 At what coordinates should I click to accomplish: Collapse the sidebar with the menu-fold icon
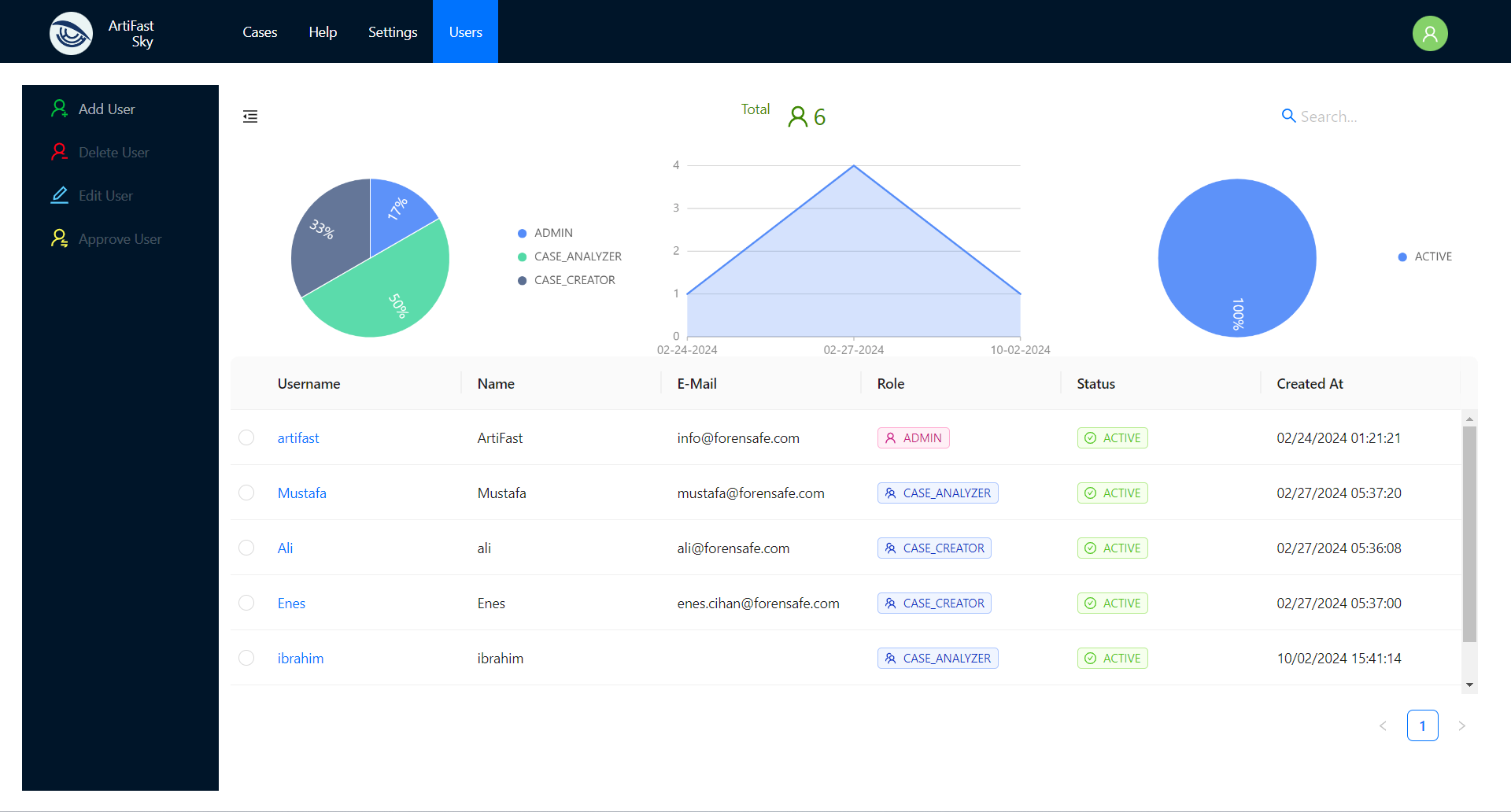[x=250, y=116]
